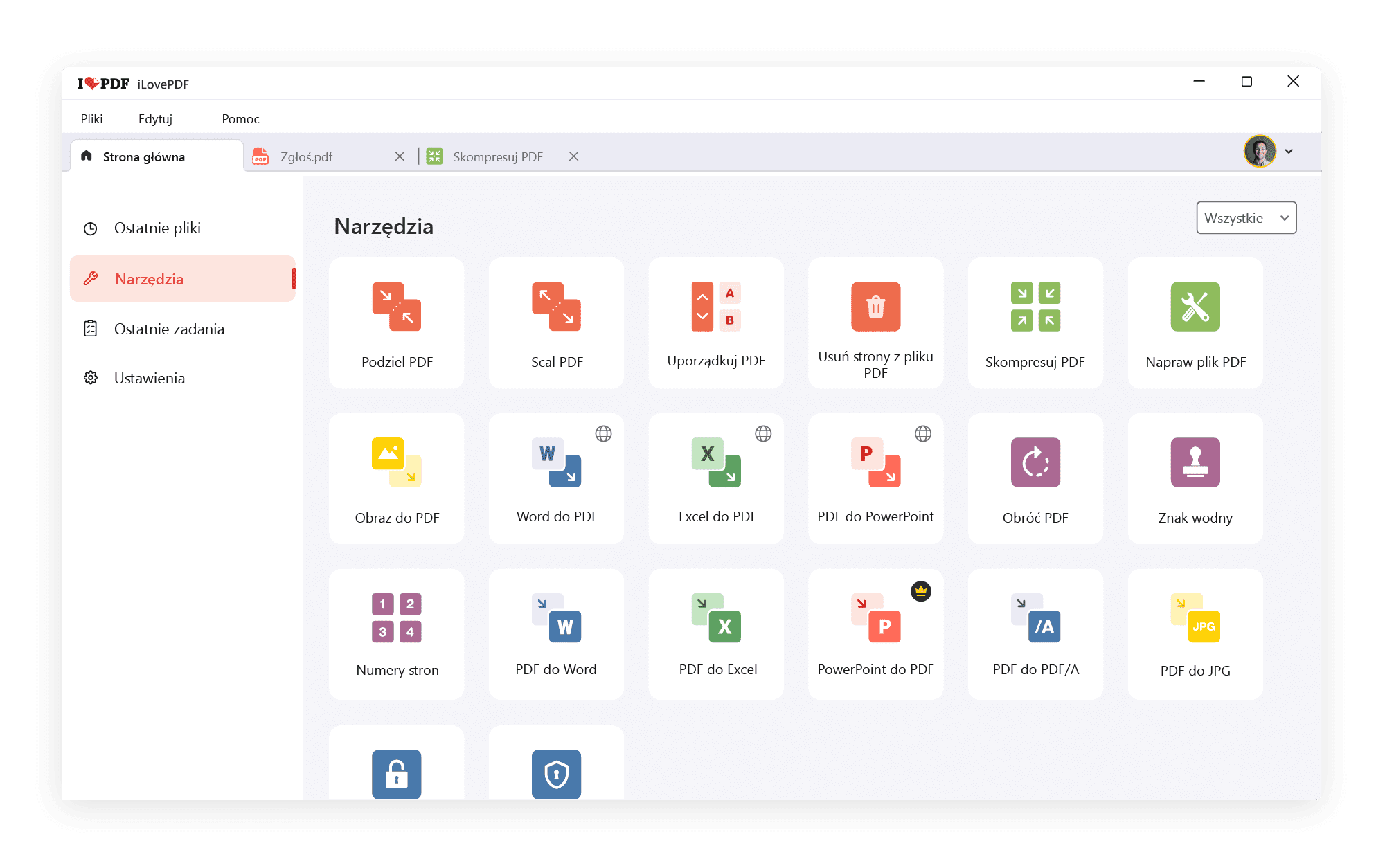Open the Obróć PDF tool
The height and width of the screenshot is (868, 1385).
pyautogui.click(x=1035, y=478)
